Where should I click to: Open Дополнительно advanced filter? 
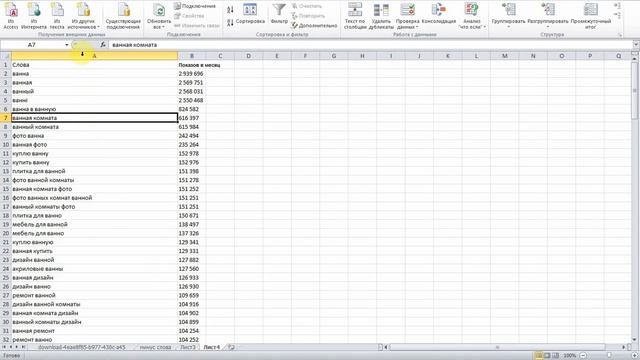[314, 25]
